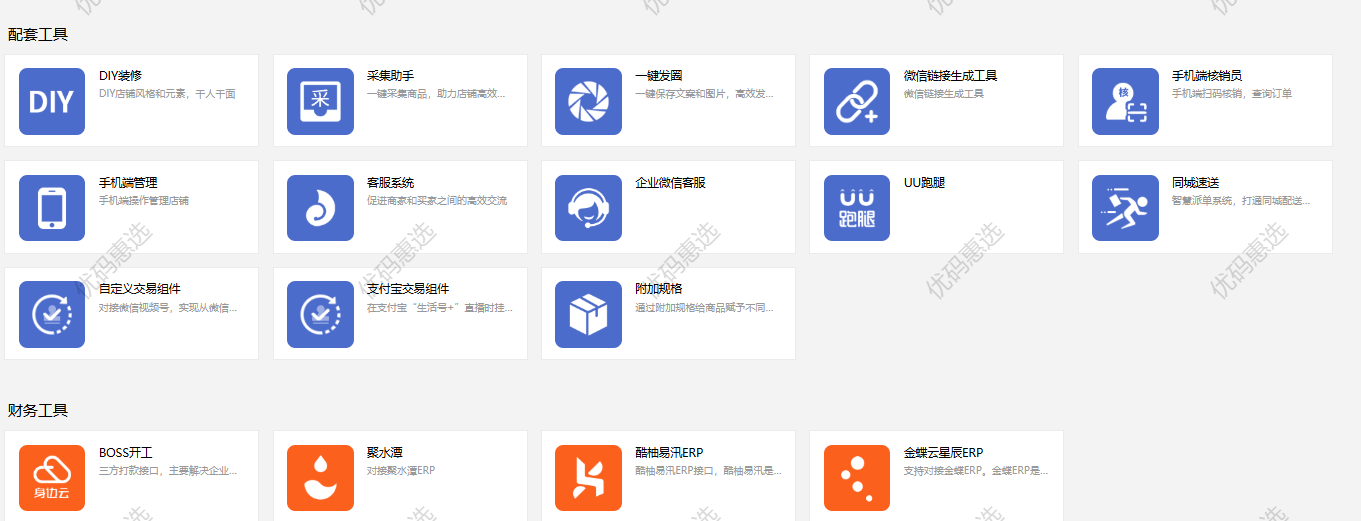Select the UU跑腿 title text

(x=924, y=183)
